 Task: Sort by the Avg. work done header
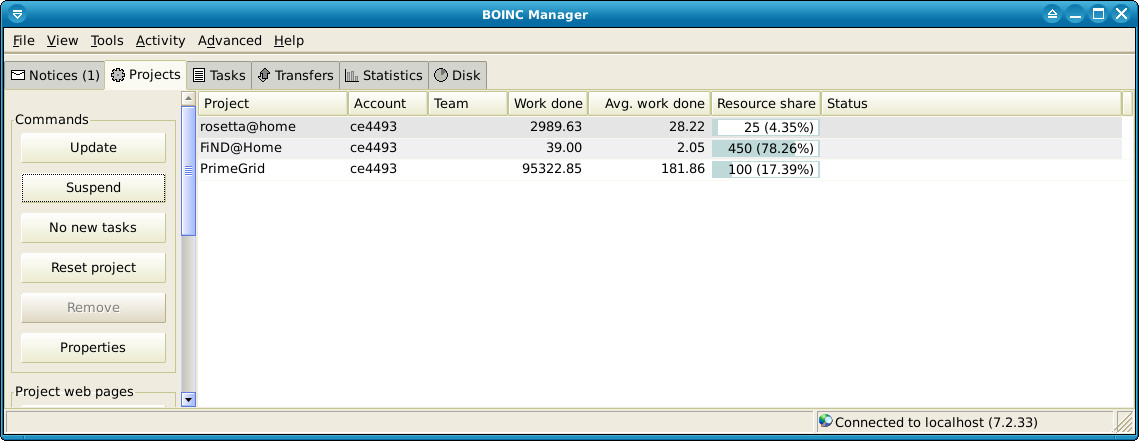tap(649, 103)
